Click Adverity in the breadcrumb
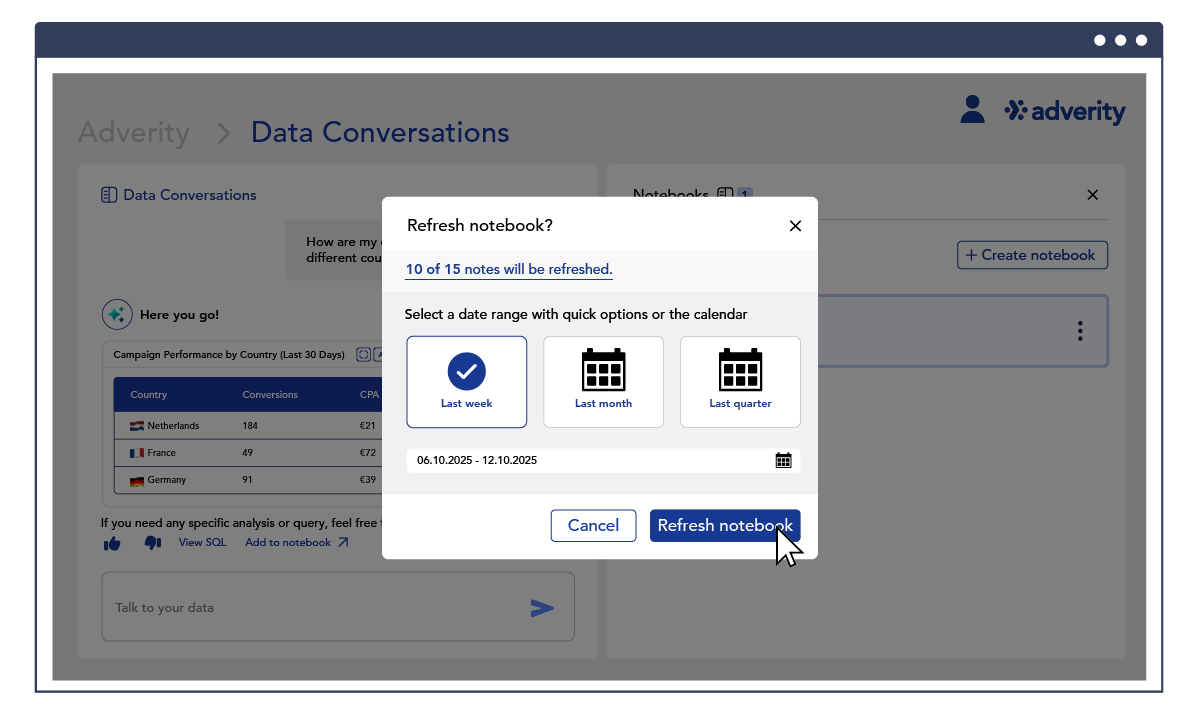Viewport: 1200px width, 720px height. pos(134,132)
